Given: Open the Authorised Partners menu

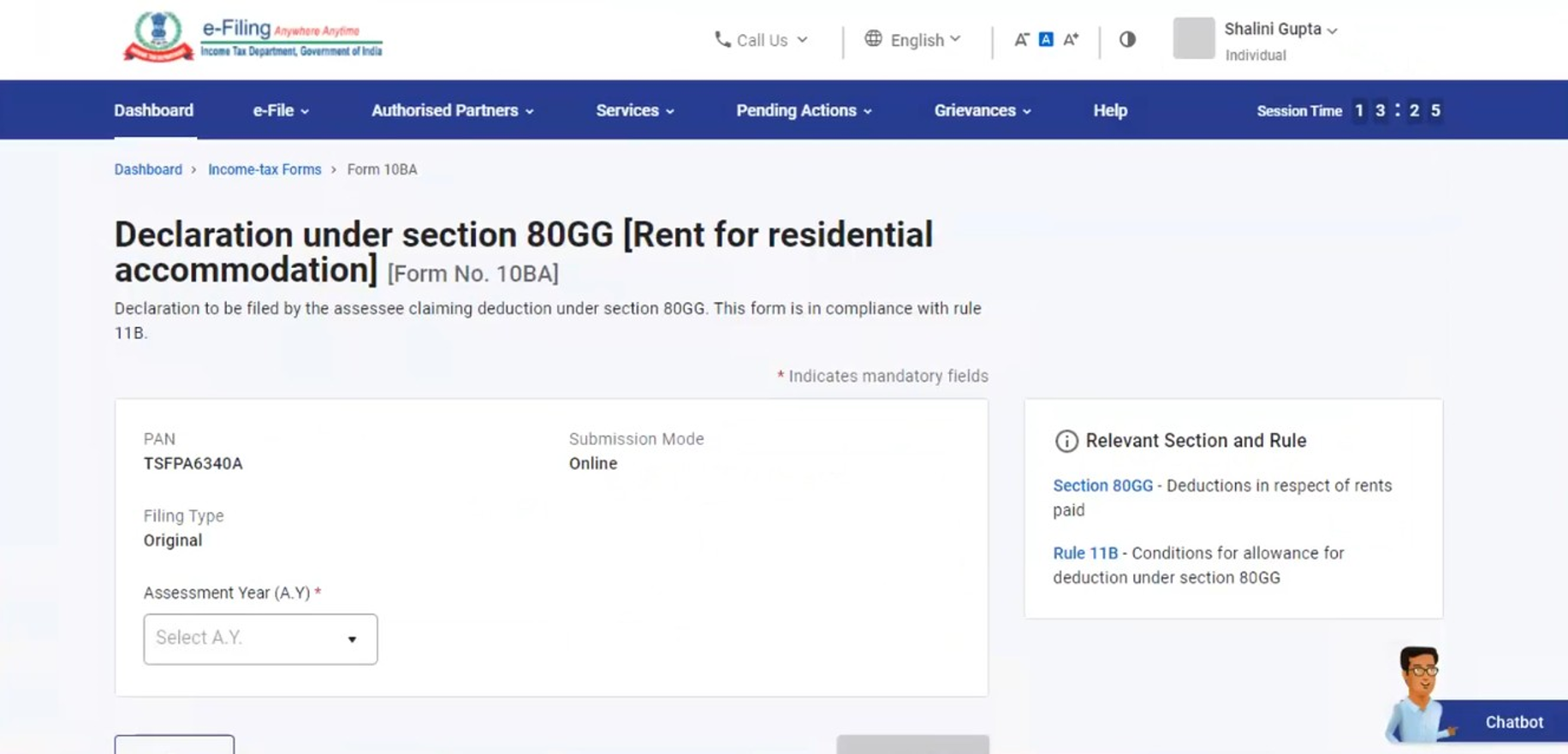Looking at the screenshot, I should tap(452, 110).
